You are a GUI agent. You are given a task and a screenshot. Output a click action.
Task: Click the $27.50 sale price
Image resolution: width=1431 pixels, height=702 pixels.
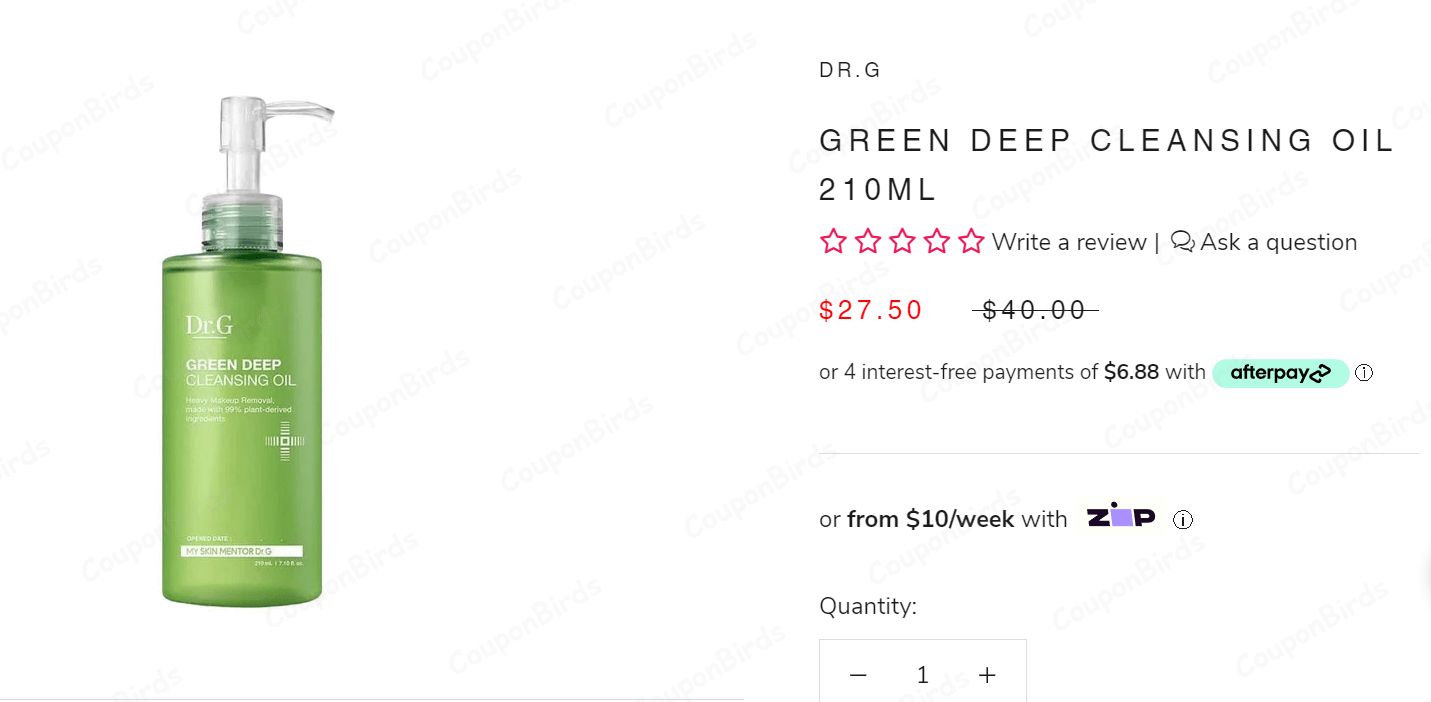871,310
